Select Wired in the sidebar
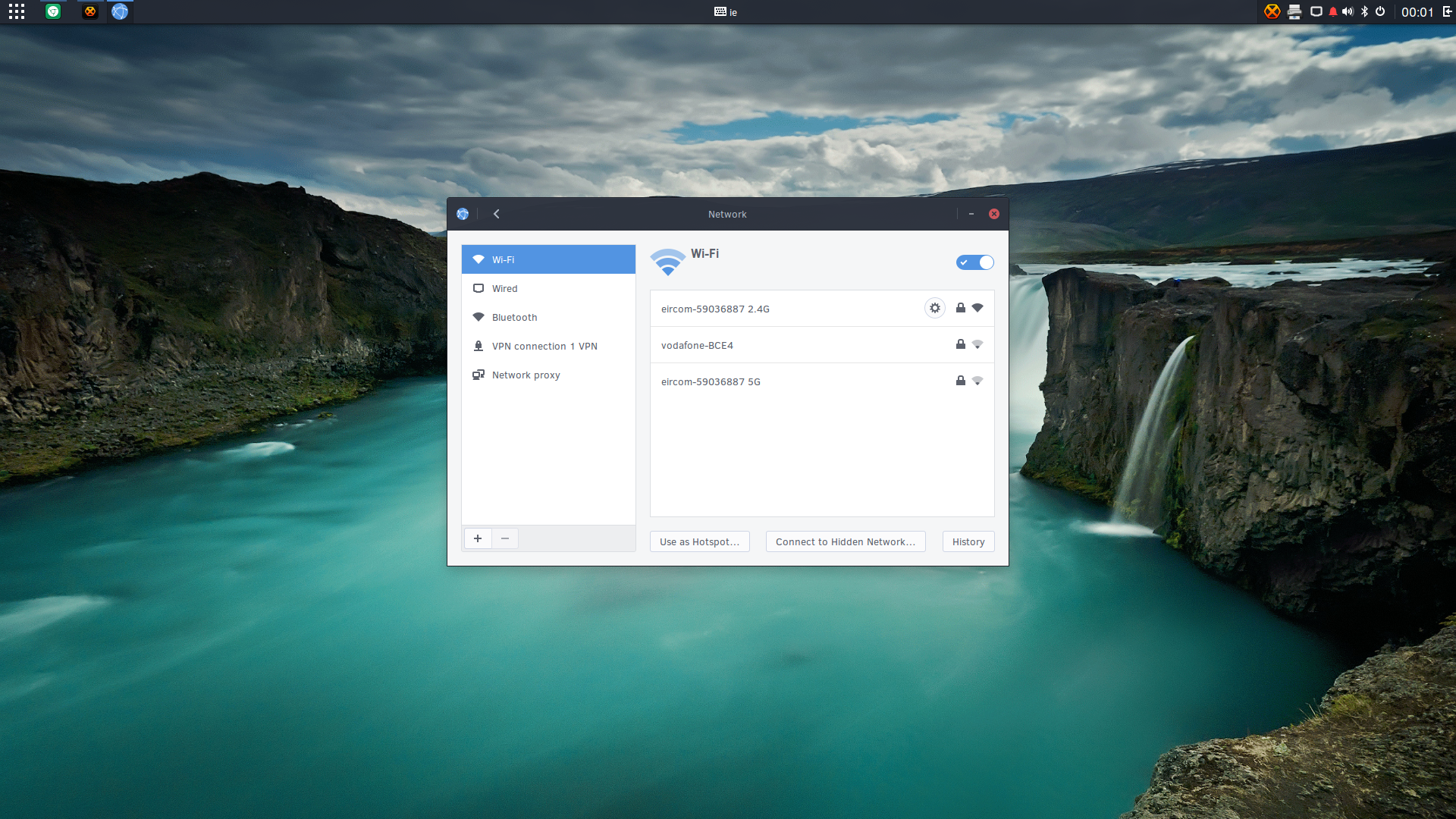Image resolution: width=1456 pixels, height=819 pixels. point(548,288)
